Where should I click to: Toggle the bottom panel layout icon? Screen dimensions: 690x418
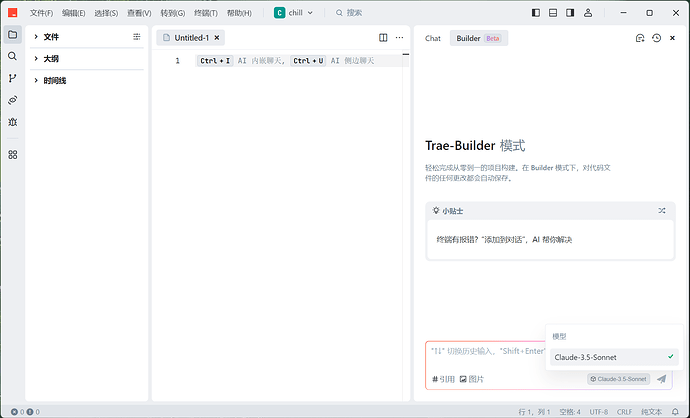[x=553, y=13]
